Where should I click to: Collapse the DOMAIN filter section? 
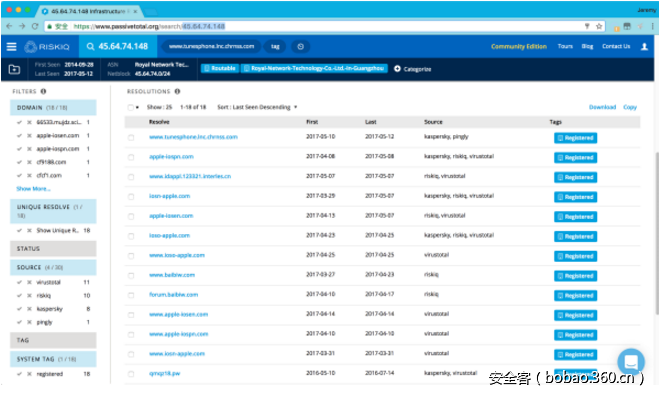pos(53,108)
